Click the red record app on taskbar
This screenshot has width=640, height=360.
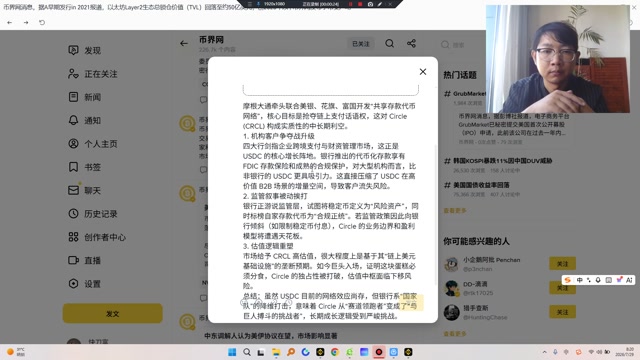[379, 352]
